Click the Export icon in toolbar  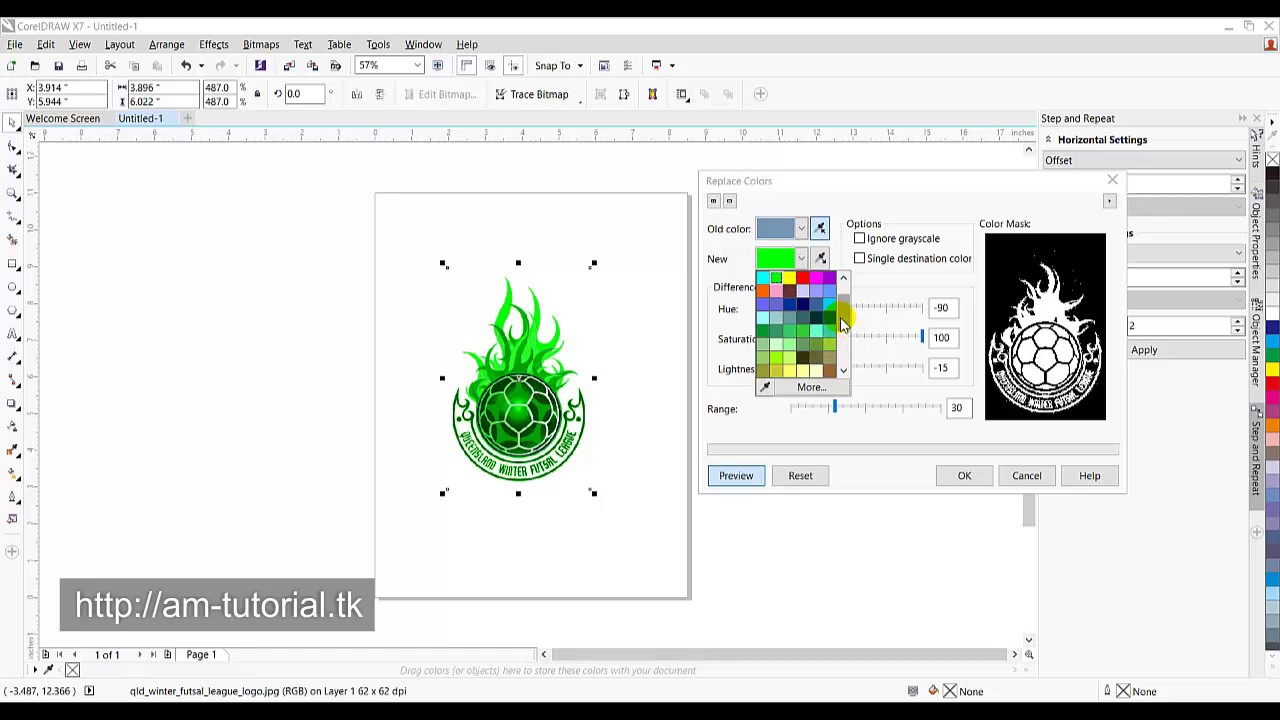click(x=312, y=66)
